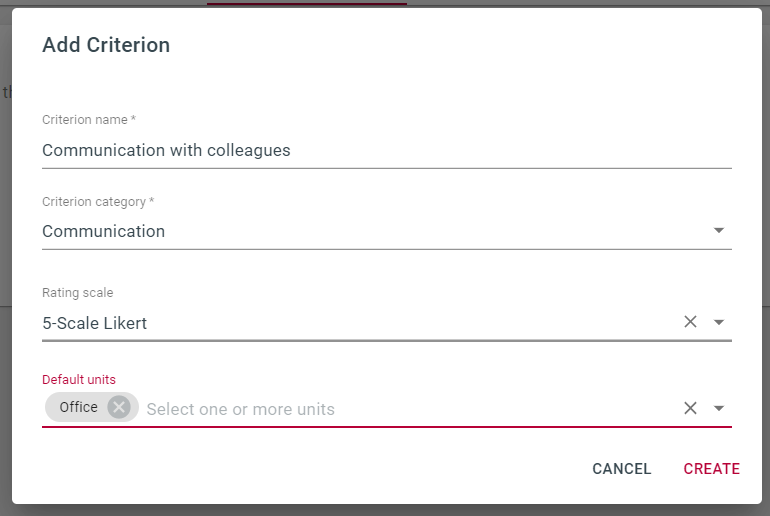Focus the Criterion name text field

pos(387,150)
